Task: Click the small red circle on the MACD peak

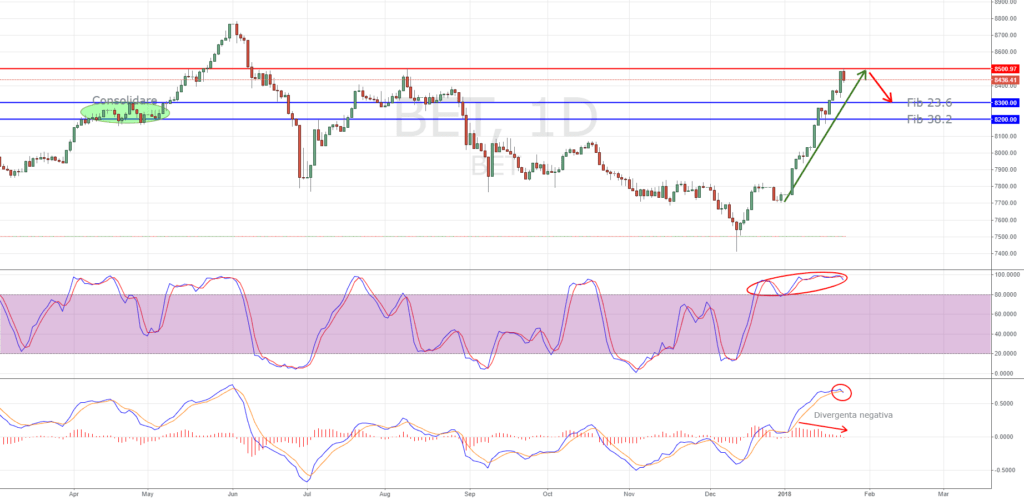Action: [841, 390]
